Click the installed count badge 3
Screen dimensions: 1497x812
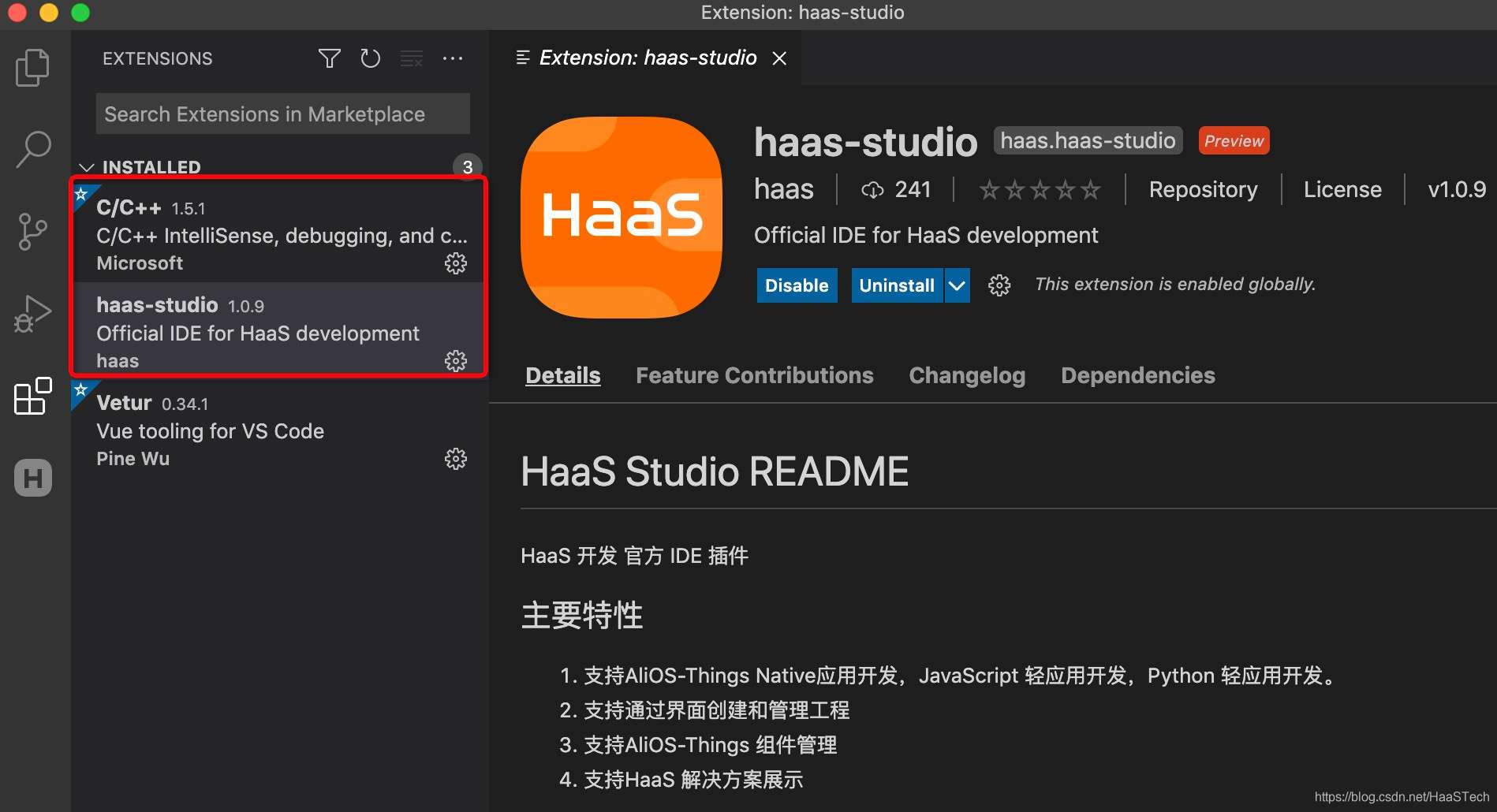[467, 167]
